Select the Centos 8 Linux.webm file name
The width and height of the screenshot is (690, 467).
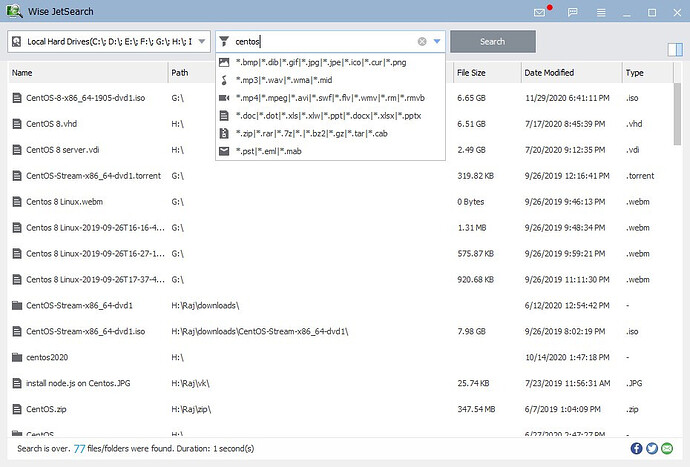[x=64, y=202]
